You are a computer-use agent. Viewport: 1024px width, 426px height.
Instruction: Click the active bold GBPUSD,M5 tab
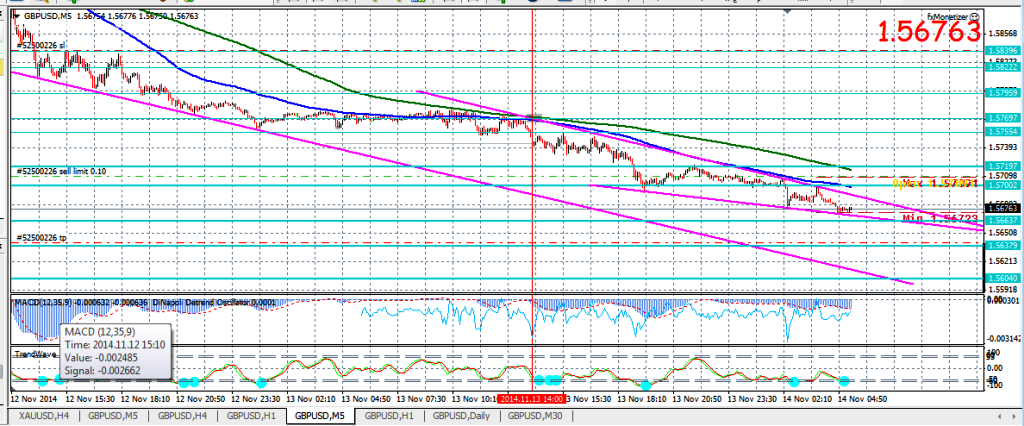coord(320,416)
